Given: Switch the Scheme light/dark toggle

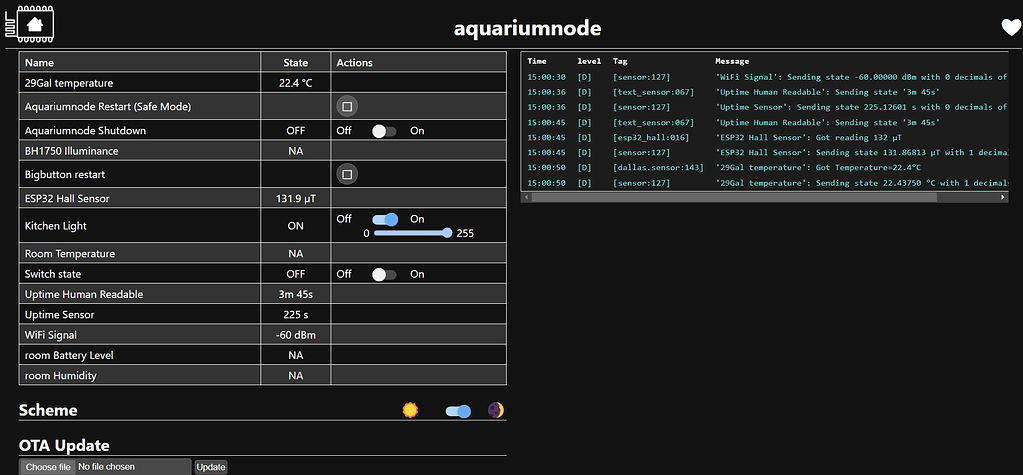Looking at the screenshot, I should (458, 411).
